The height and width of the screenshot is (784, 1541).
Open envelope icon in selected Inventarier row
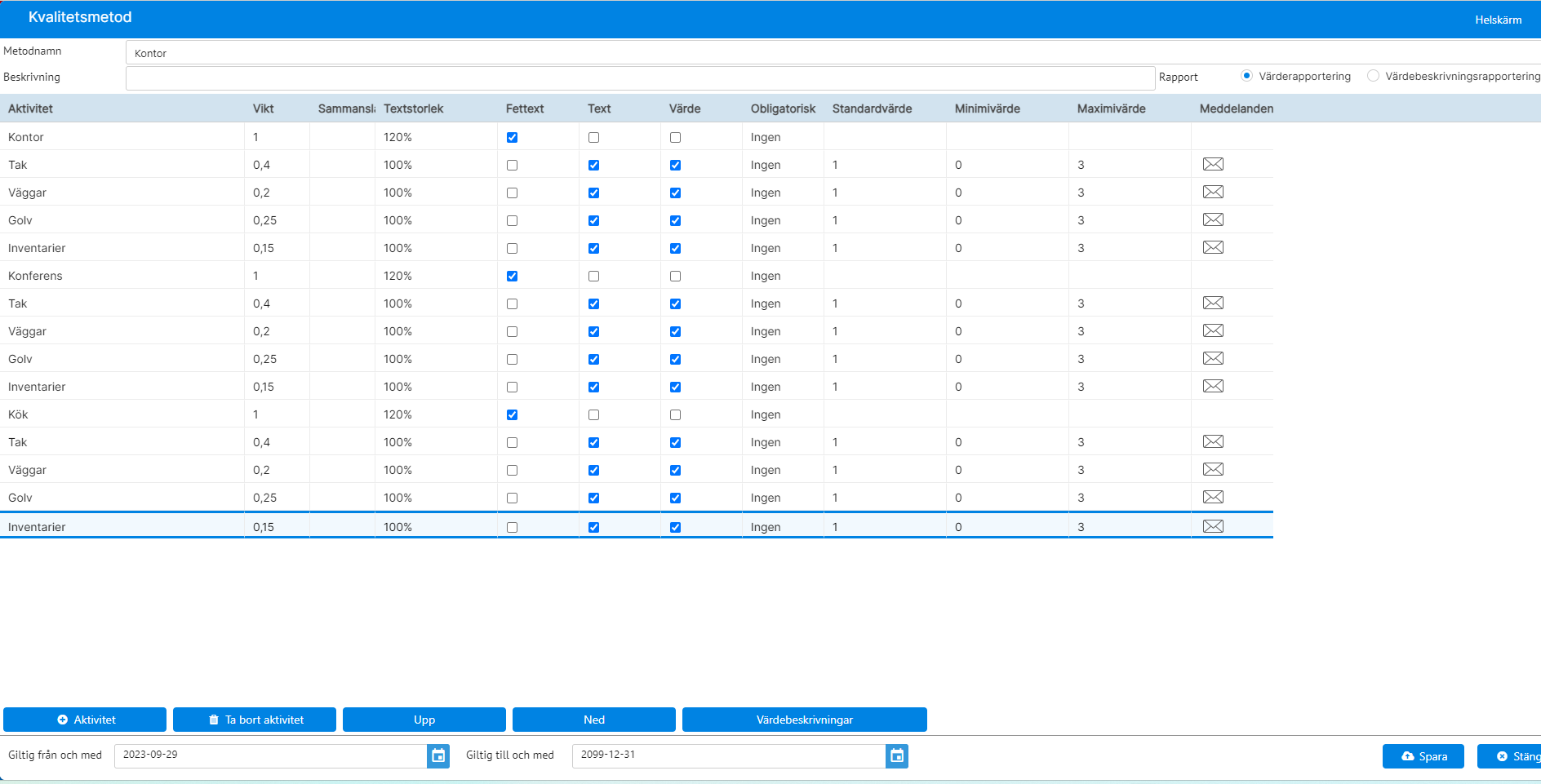coord(1213,526)
